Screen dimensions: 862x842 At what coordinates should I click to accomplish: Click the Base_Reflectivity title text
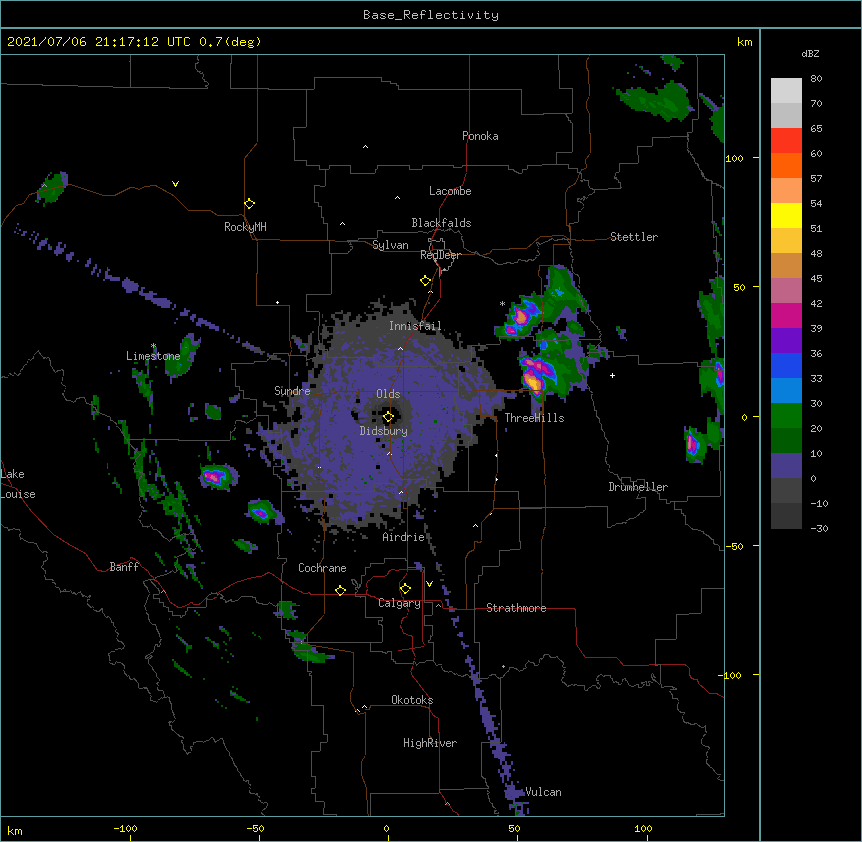click(431, 15)
